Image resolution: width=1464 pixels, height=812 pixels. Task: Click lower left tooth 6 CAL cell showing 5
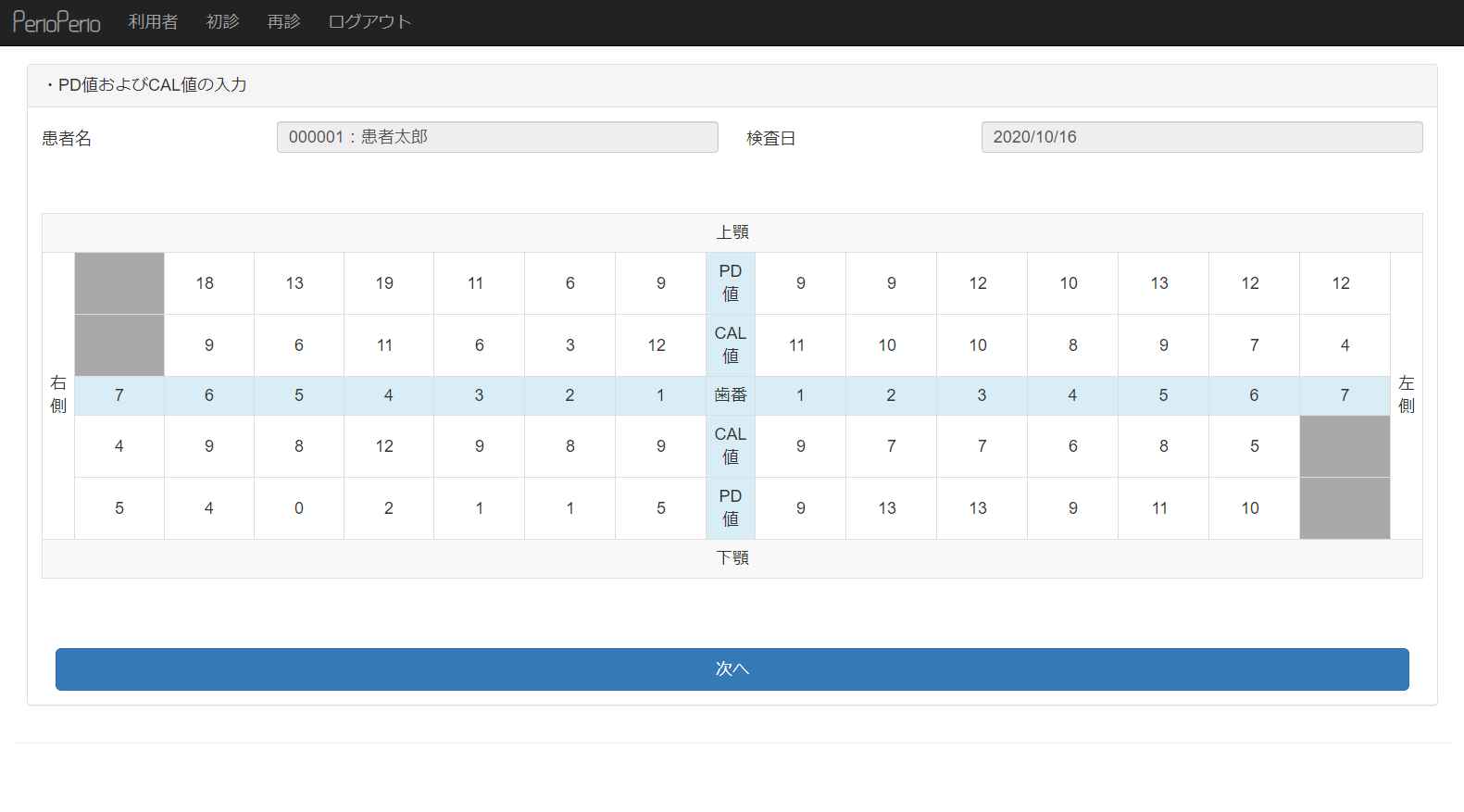coord(1254,446)
